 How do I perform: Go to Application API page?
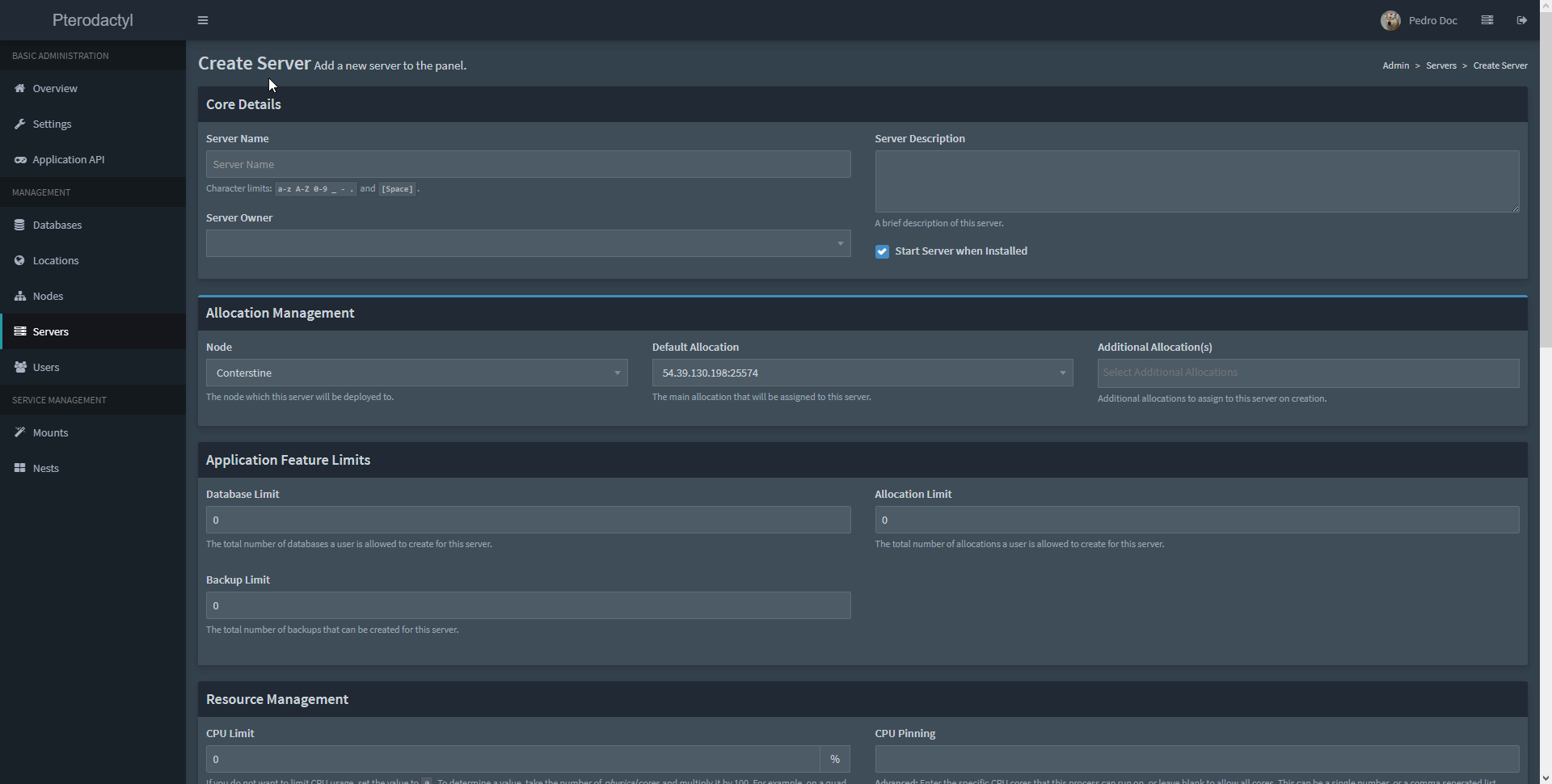pyautogui.click(x=93, y=159)
